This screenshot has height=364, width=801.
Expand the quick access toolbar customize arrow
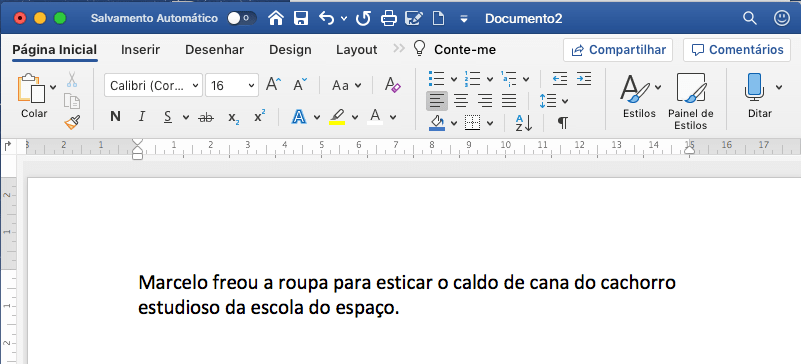coord(464,19)
